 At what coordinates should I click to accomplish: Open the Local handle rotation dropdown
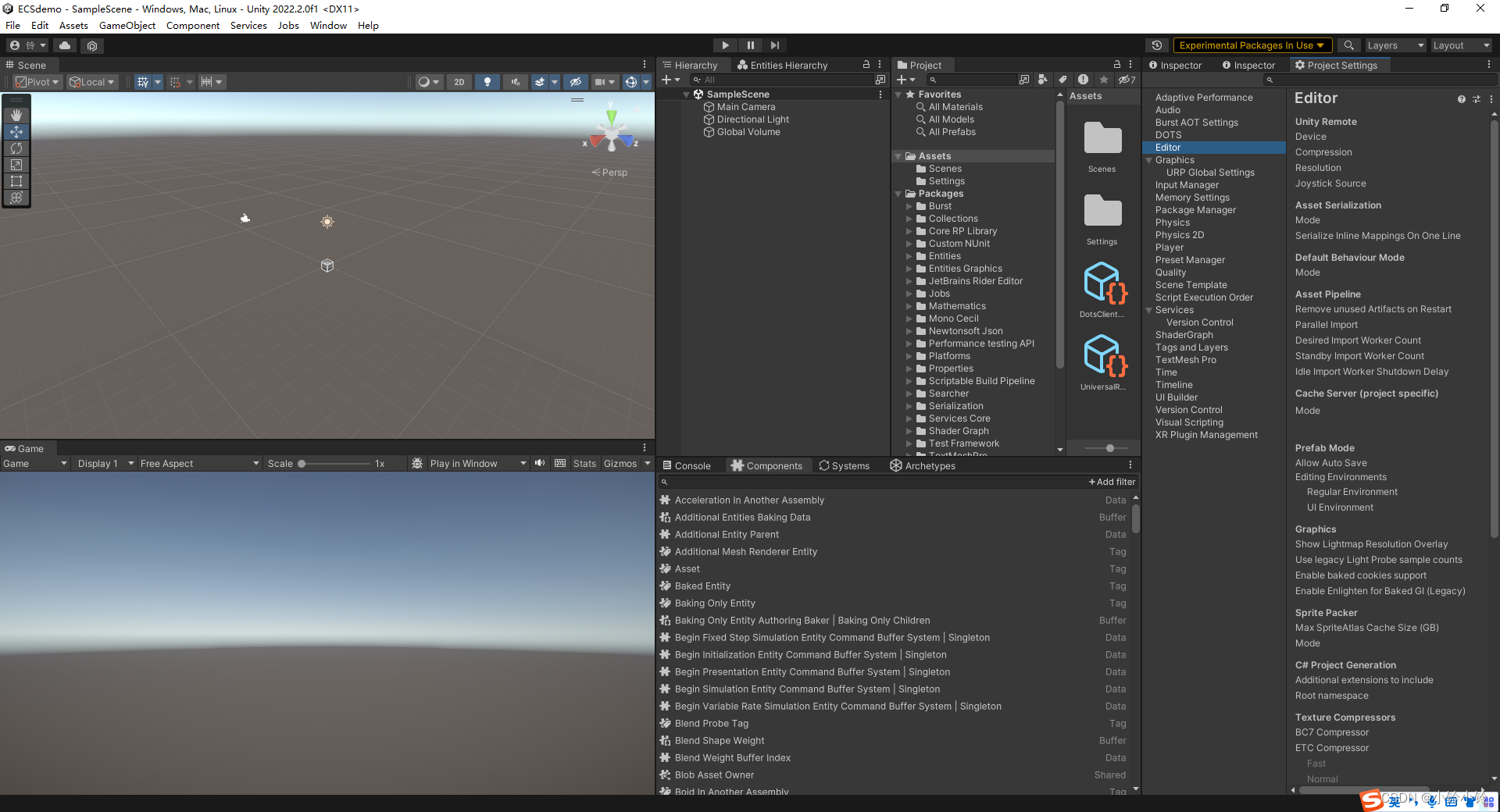point(92,81)
